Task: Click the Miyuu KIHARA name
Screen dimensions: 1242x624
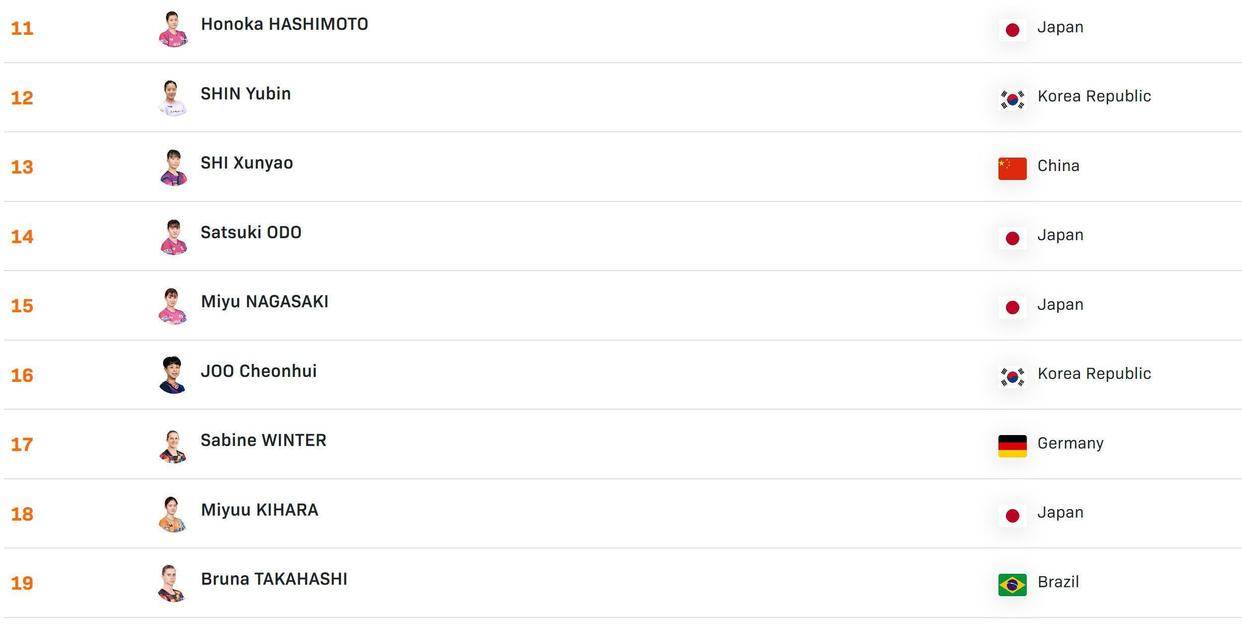Action: pyautogui.click(x=259, y=510)
